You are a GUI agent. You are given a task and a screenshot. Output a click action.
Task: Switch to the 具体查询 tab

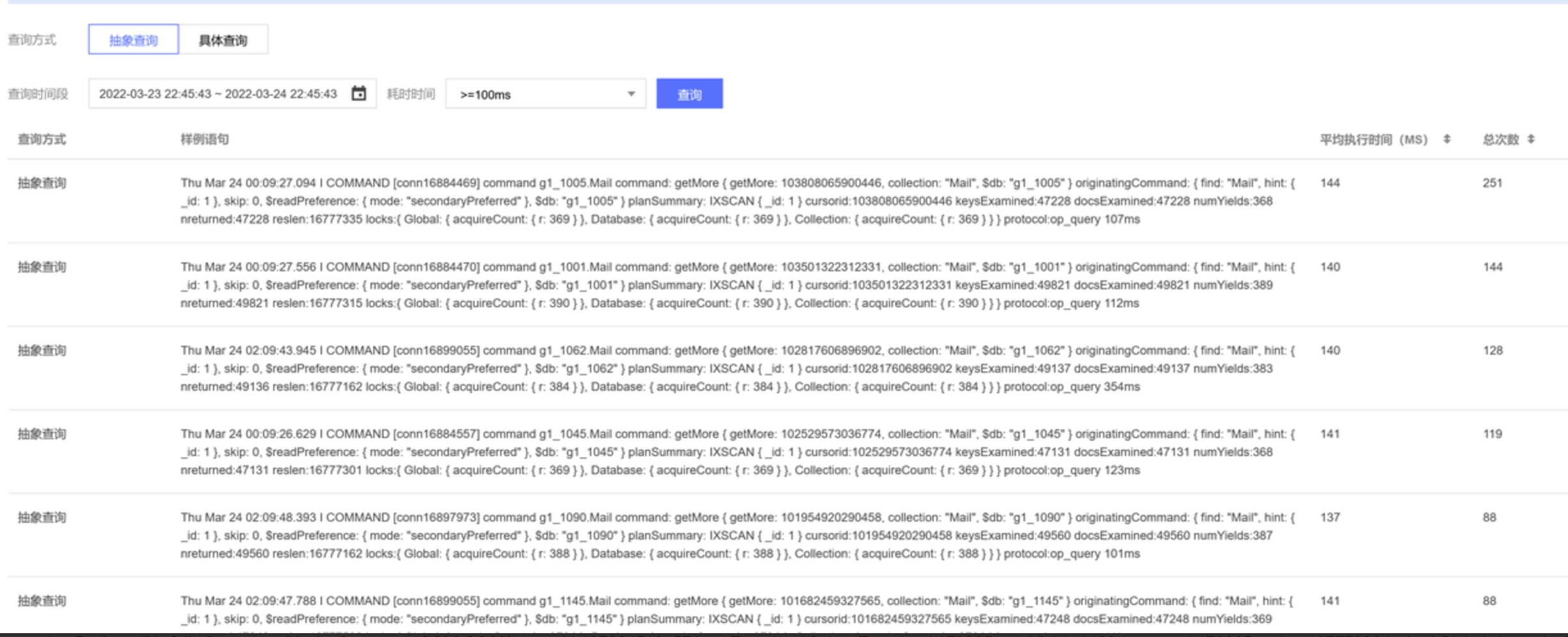click(x=223, y=40)
